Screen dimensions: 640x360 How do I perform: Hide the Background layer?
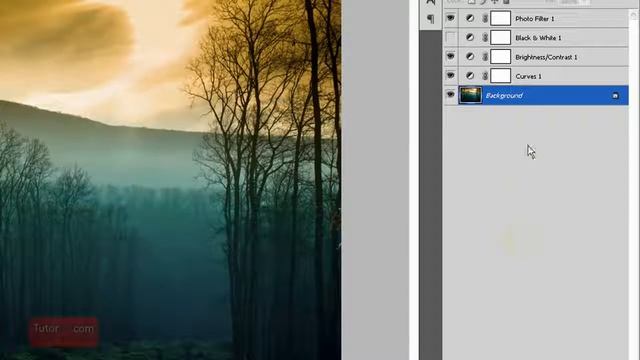(451, 95)
